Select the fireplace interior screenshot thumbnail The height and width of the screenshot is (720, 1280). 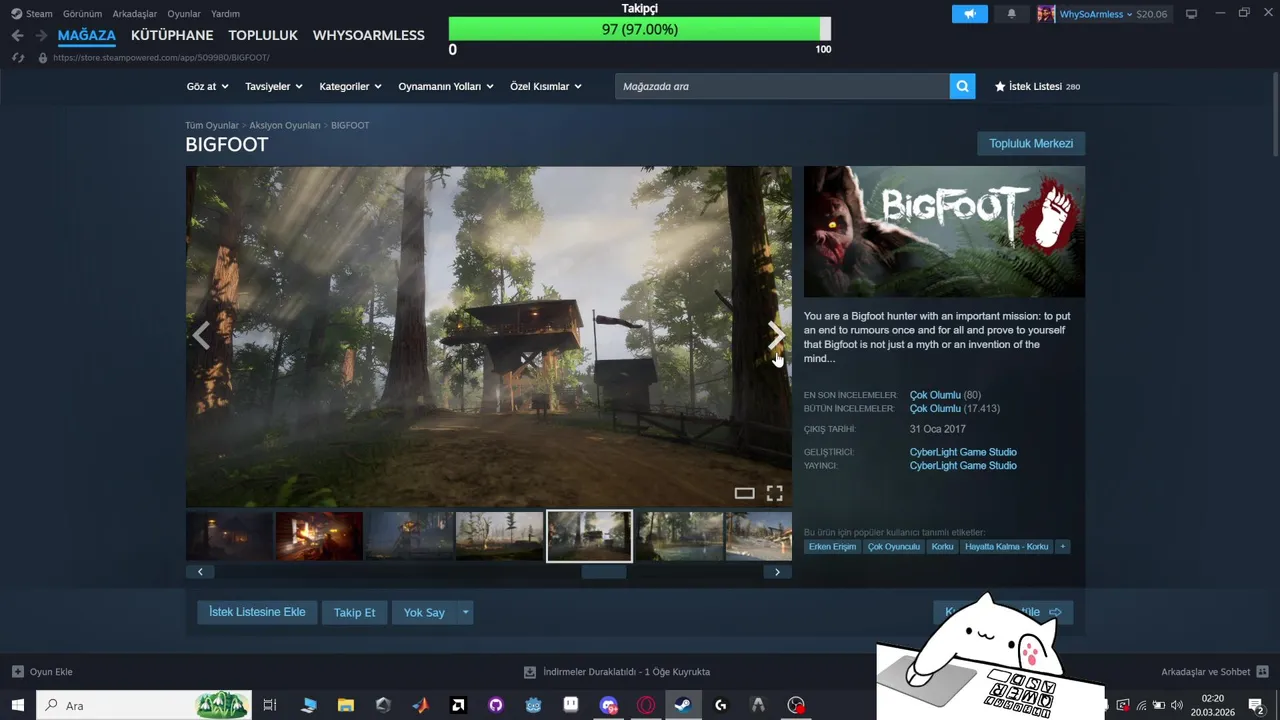point(319,536)
